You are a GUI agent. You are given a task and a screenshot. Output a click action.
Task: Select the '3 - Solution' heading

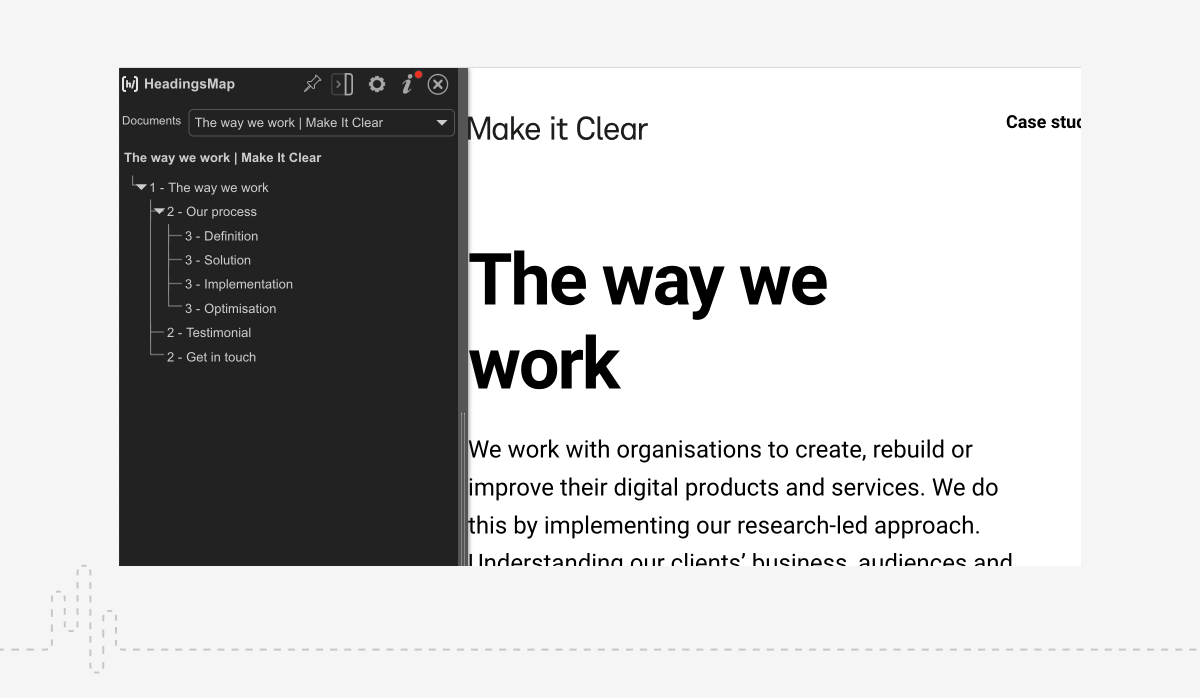pos(217,260)
